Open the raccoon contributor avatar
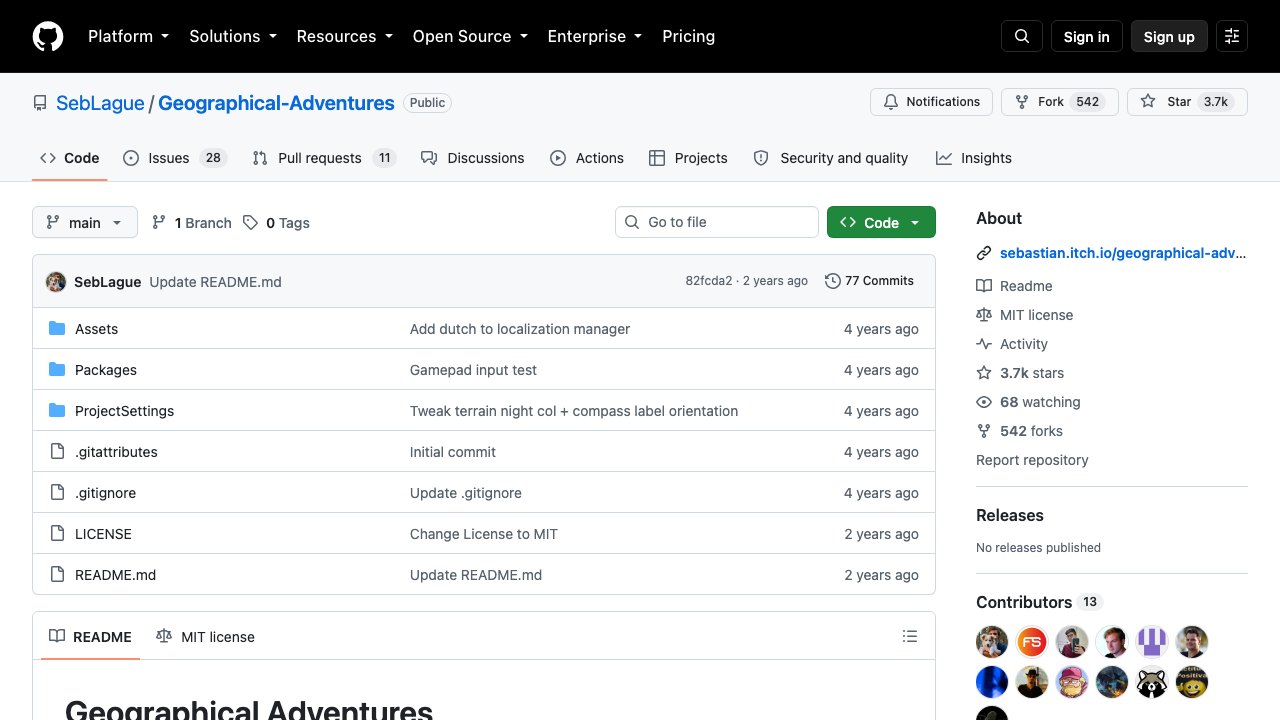 (x=1152, y=682)
